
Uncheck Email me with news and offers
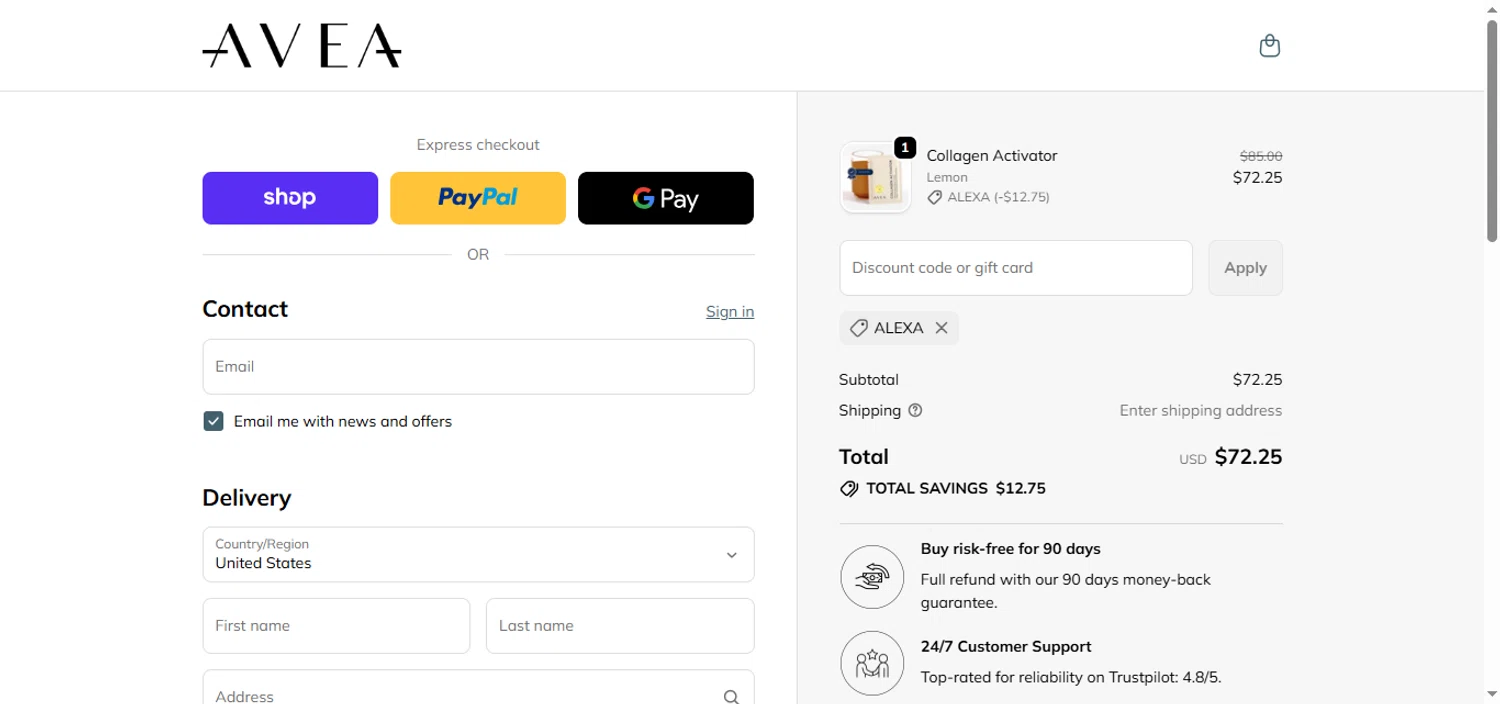coord(213,421)
